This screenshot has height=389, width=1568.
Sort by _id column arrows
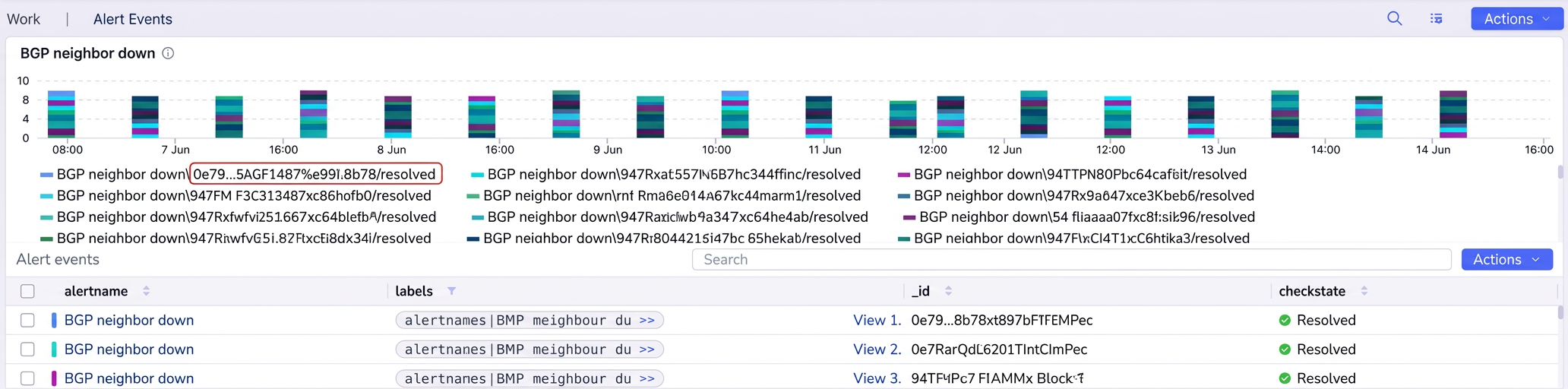(948, 291)
